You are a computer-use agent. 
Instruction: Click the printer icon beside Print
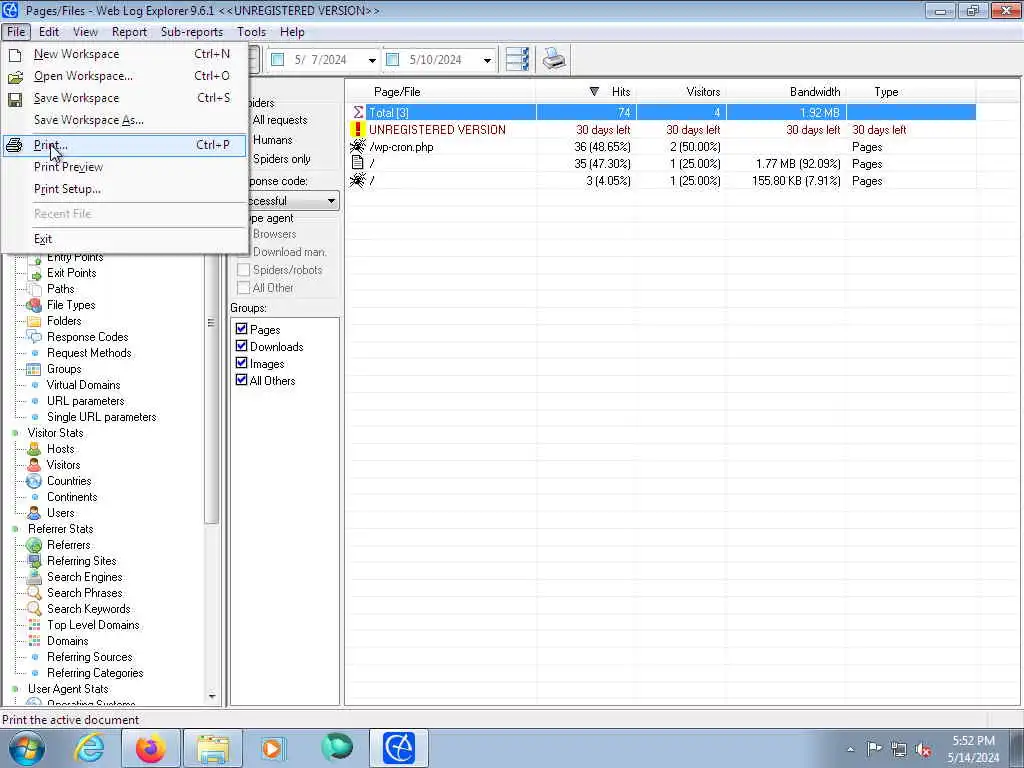pos(14,145)
